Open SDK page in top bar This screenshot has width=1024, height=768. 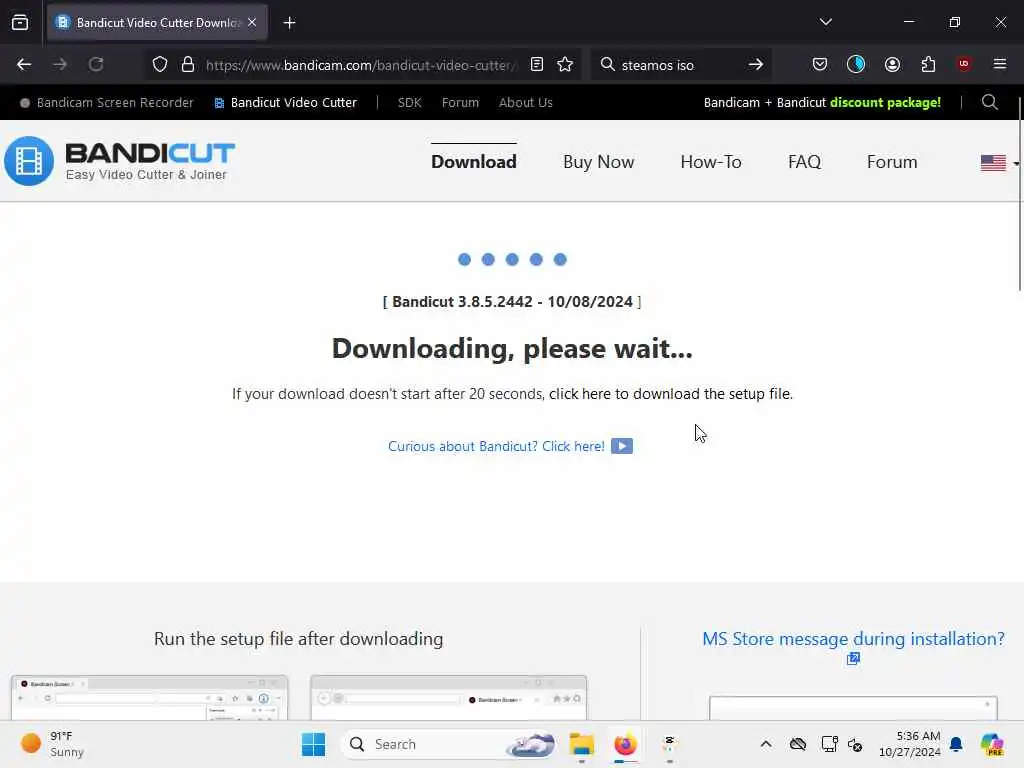coord(409,103)
